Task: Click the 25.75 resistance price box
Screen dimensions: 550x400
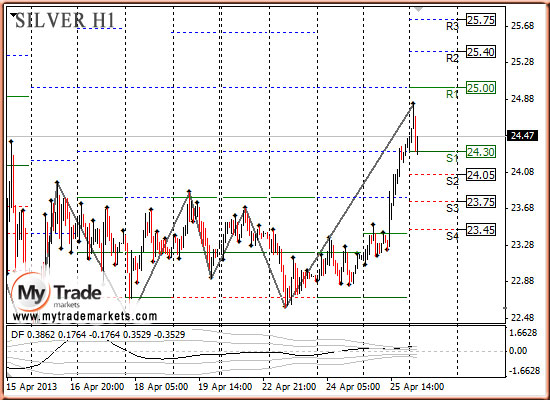Action: [x=481, y=20]
